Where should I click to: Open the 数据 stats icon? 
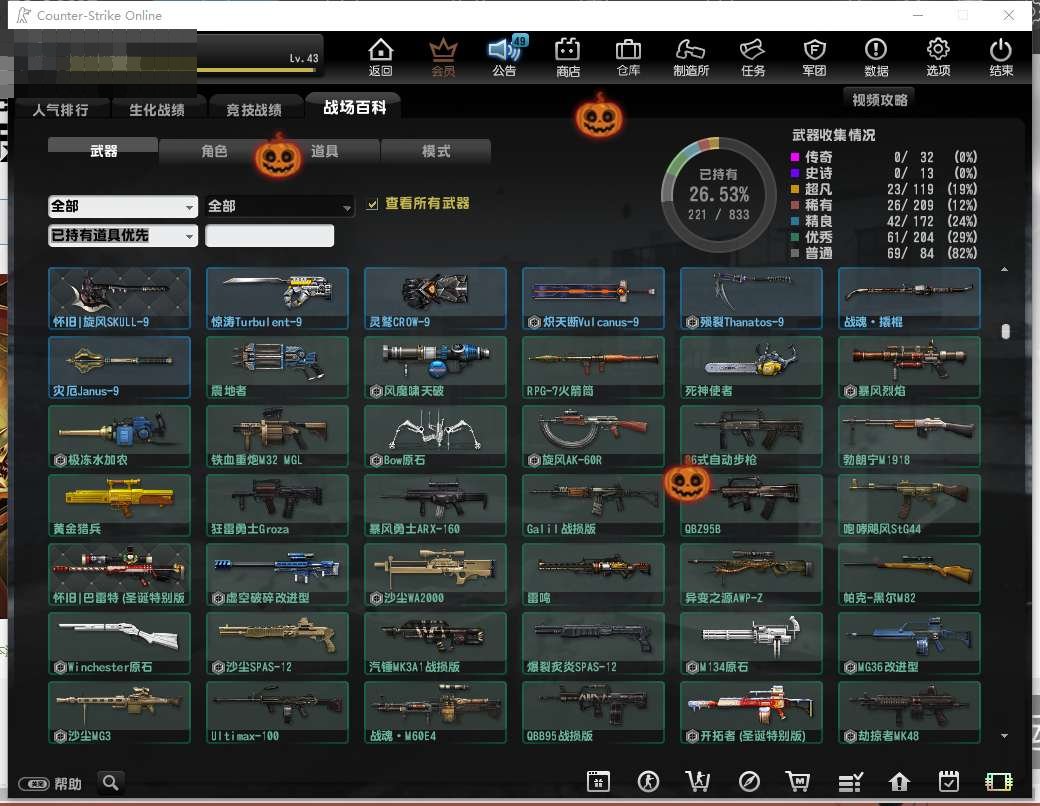pos(876,57)
